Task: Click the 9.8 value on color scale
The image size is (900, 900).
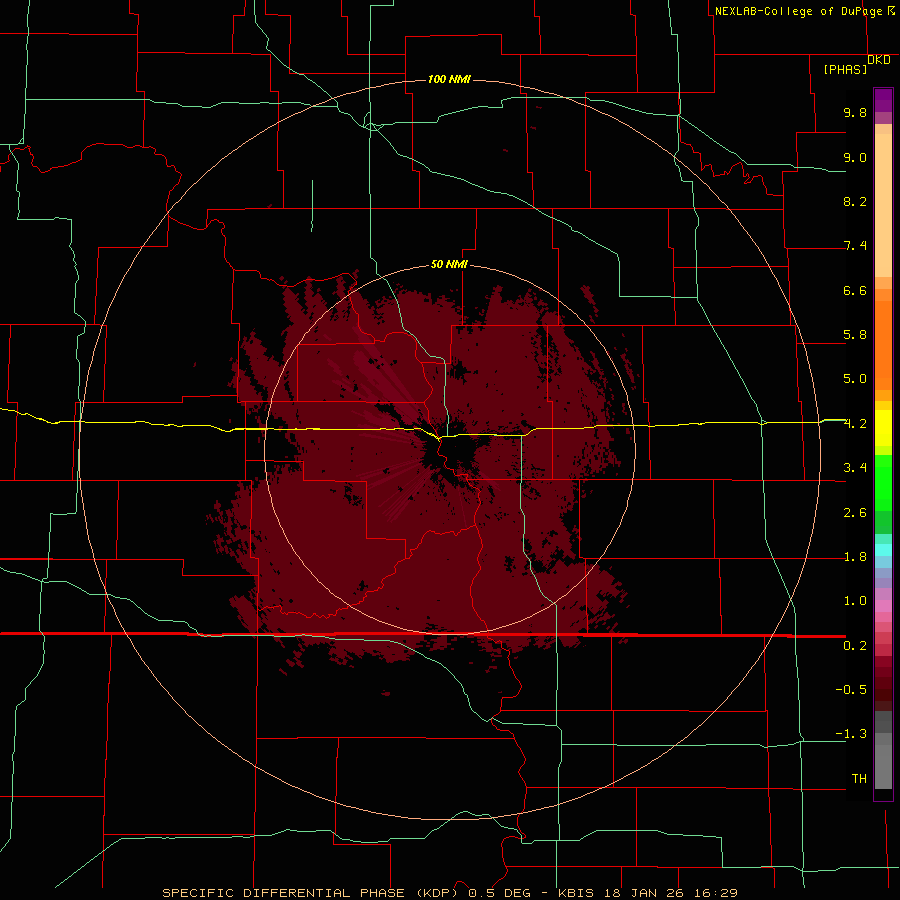Action: coord(855,112)
